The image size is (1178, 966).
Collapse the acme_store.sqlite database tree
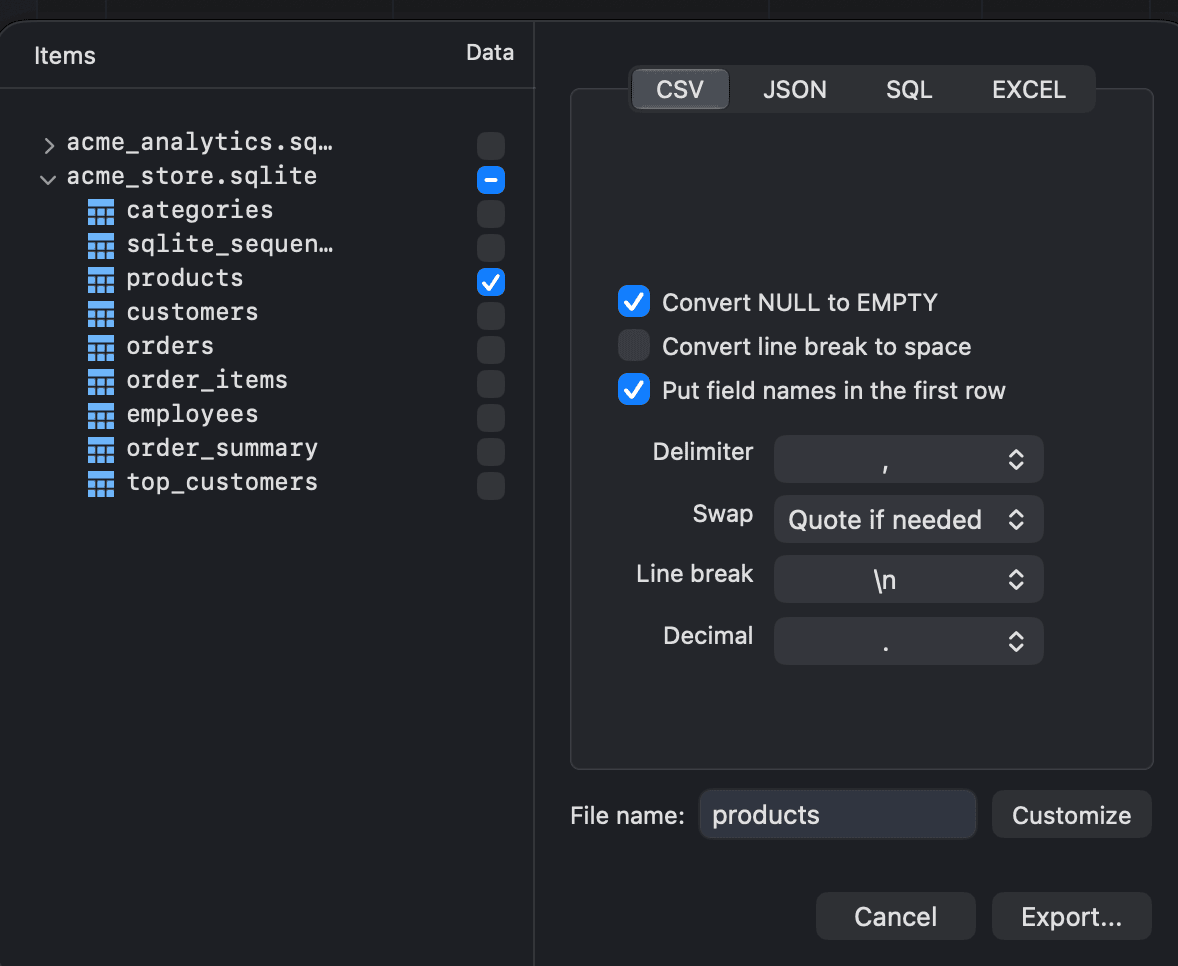point(48,180)
